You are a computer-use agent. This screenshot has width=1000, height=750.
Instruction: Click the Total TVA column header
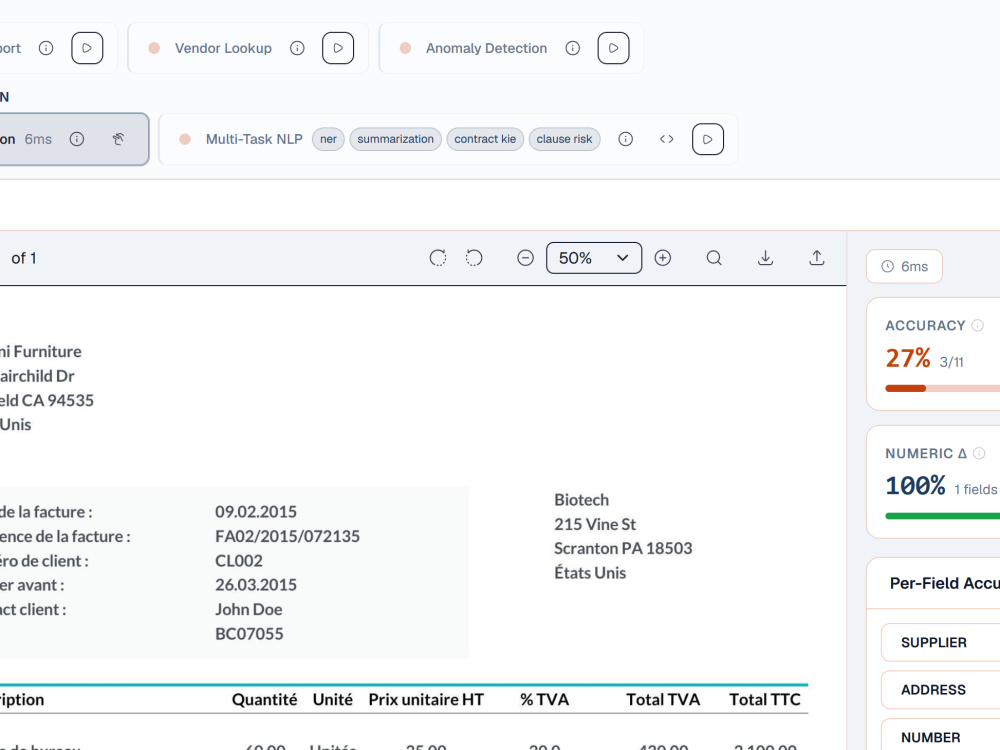click(x=663, y=700)
